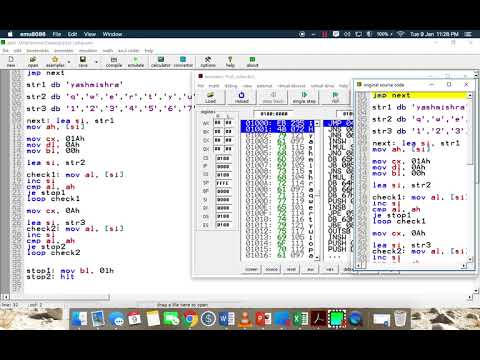This screenshot has width=480, height=360.
Task: Select highlighted 'jmp next' line in source window
Action: 420,95
